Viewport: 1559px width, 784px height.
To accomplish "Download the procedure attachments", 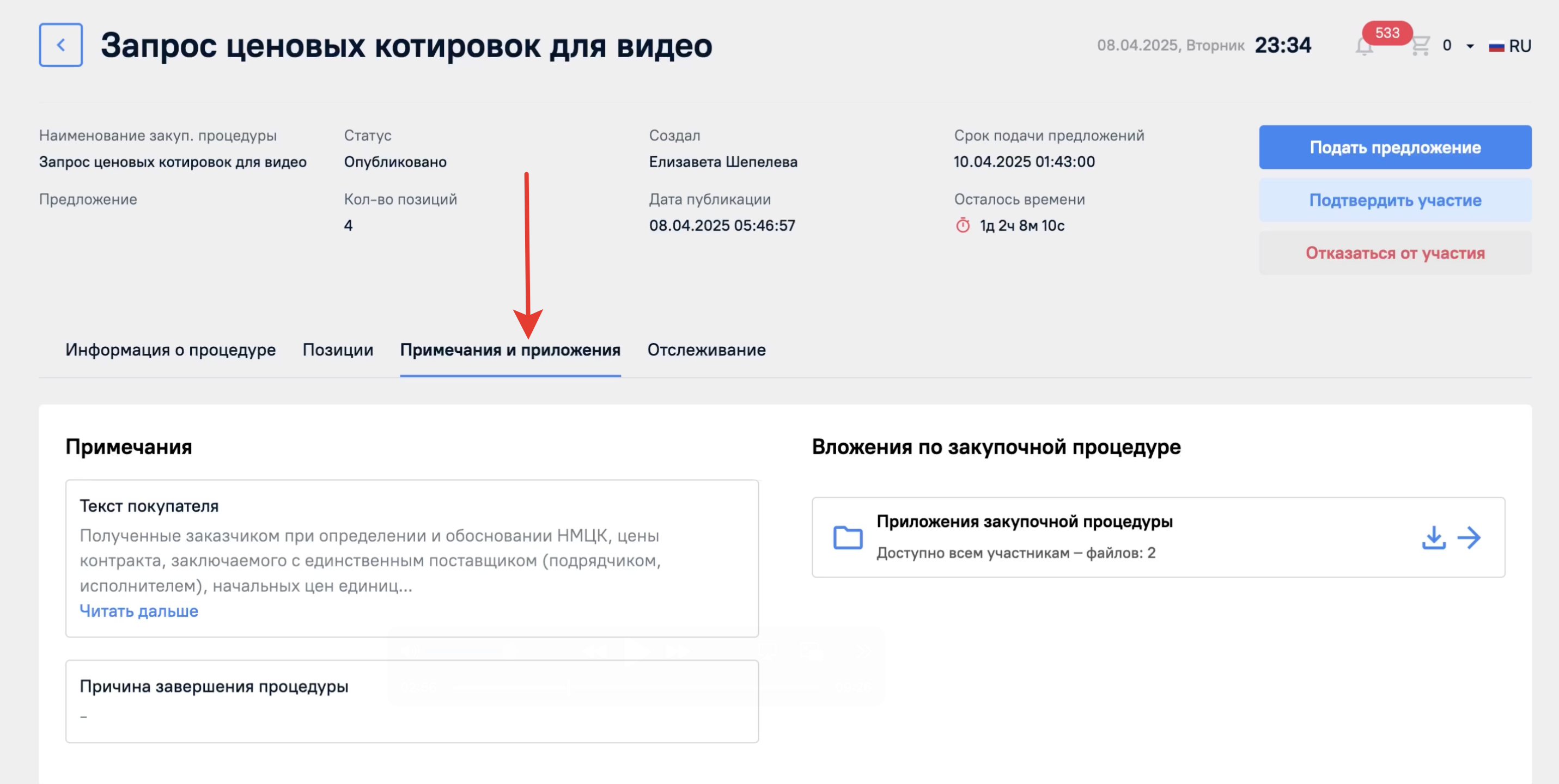I will coord(1433,537).
